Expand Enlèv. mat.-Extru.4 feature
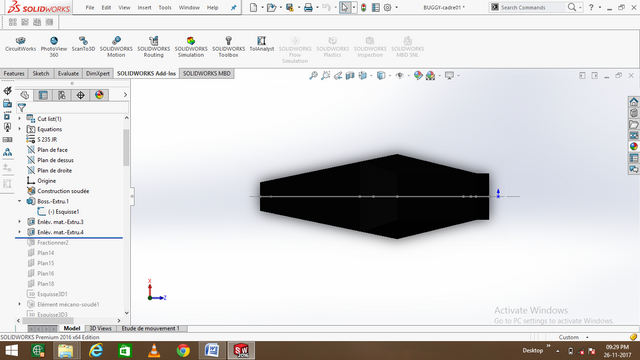Screen dimensions: 640x360 [x=19, y=232]
